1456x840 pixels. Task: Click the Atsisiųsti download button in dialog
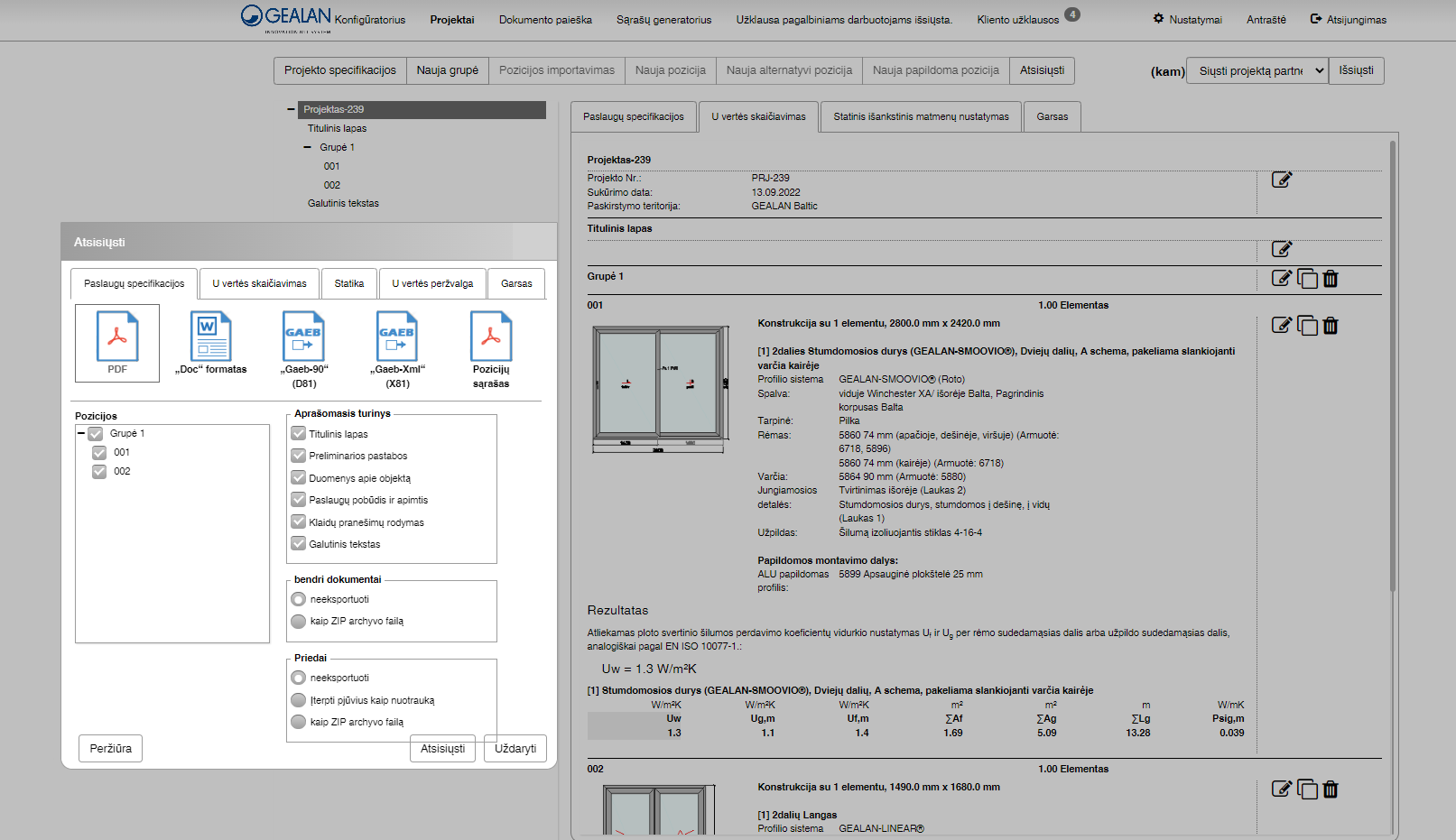coord(442,749)
